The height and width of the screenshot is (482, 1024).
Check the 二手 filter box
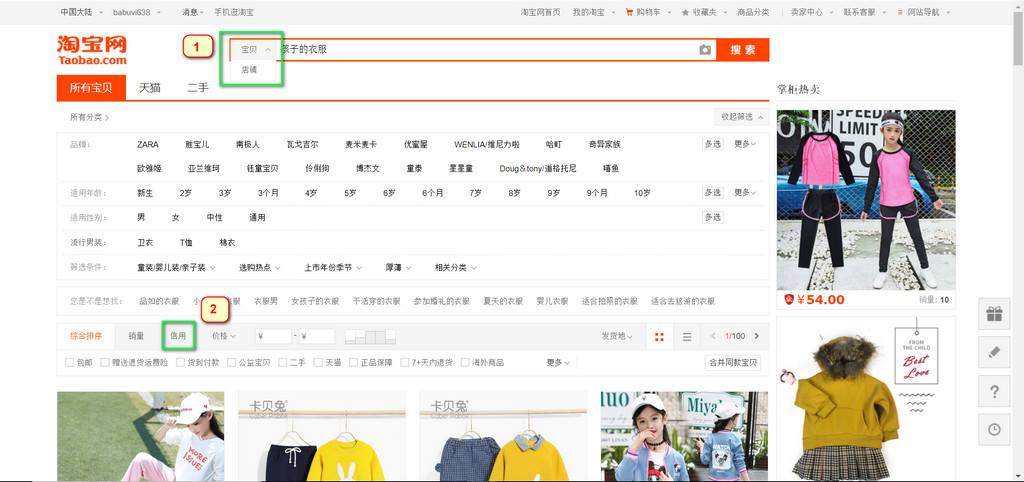tap(283, 362)
